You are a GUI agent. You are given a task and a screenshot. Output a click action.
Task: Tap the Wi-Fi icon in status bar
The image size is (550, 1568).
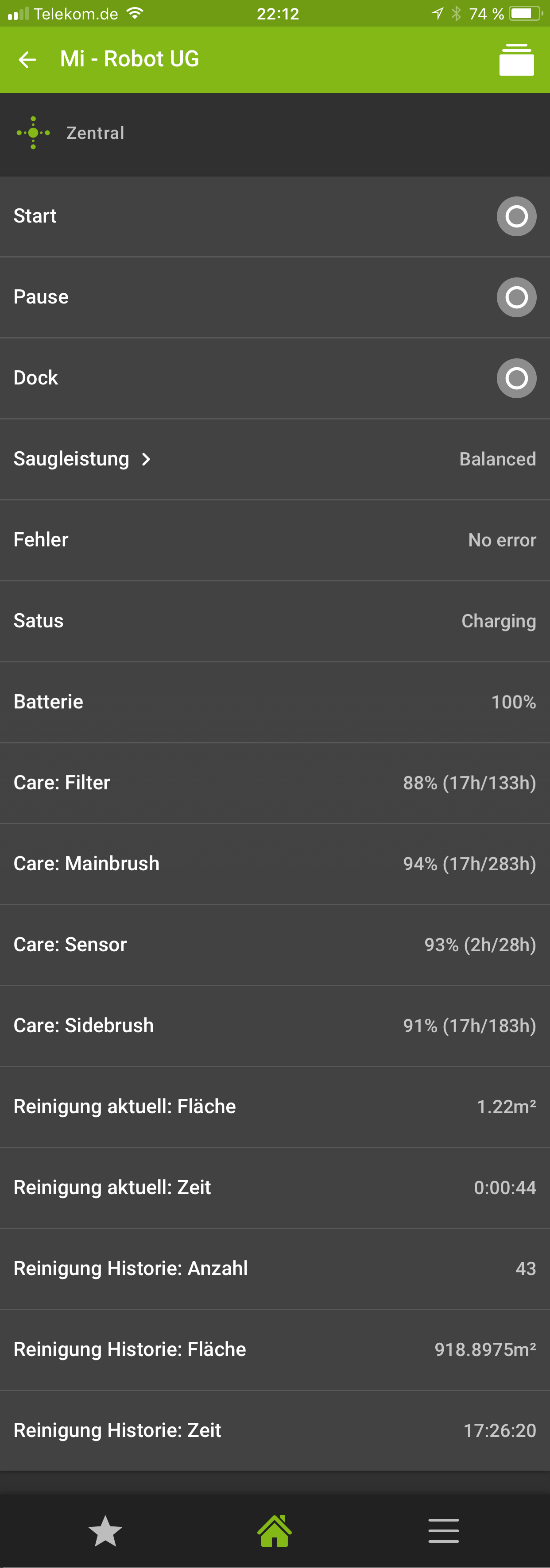[135, 13]
